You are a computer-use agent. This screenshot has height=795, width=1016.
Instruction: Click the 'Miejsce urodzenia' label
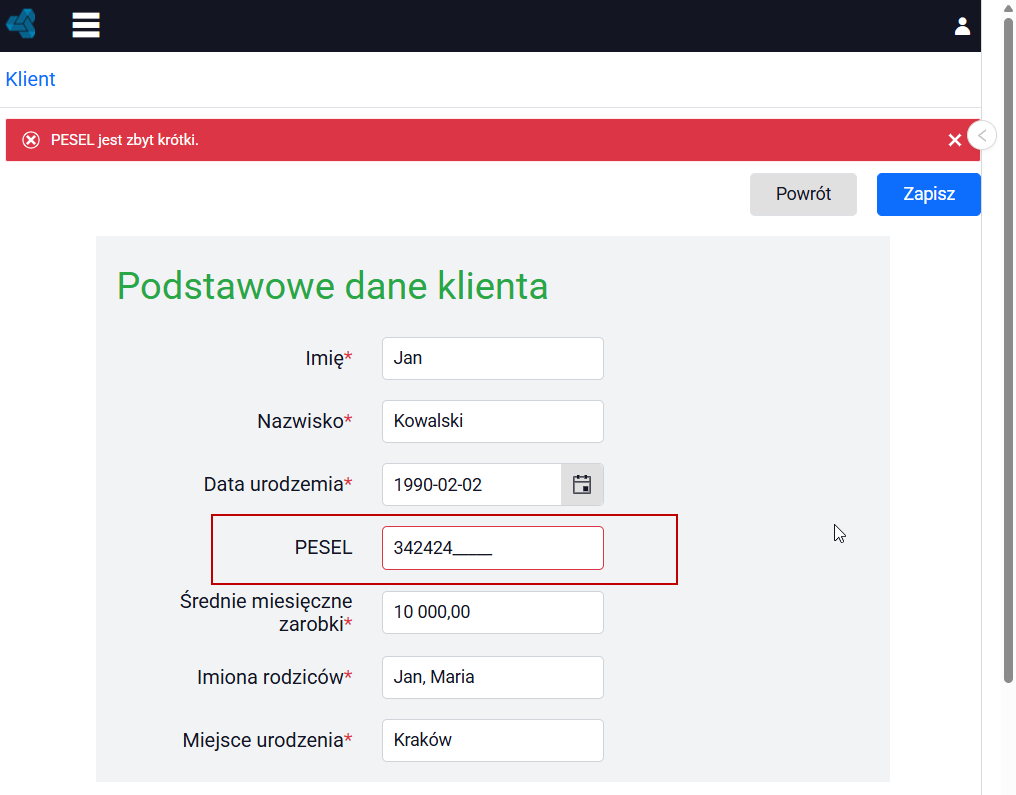268,740
